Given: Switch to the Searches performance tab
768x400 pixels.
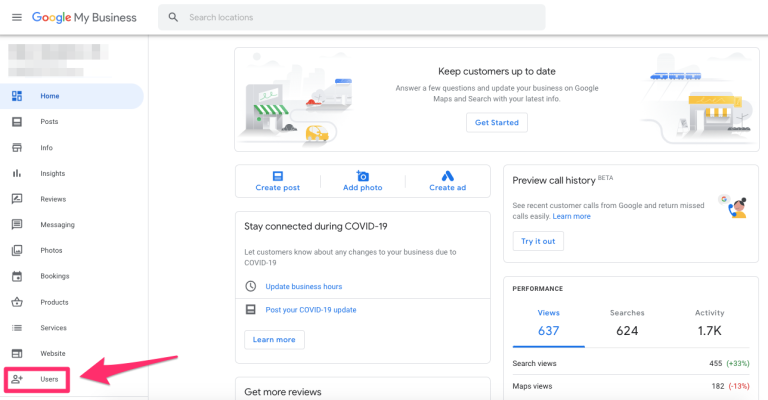Looking at the screenshot, I should [x=627, y=323].
